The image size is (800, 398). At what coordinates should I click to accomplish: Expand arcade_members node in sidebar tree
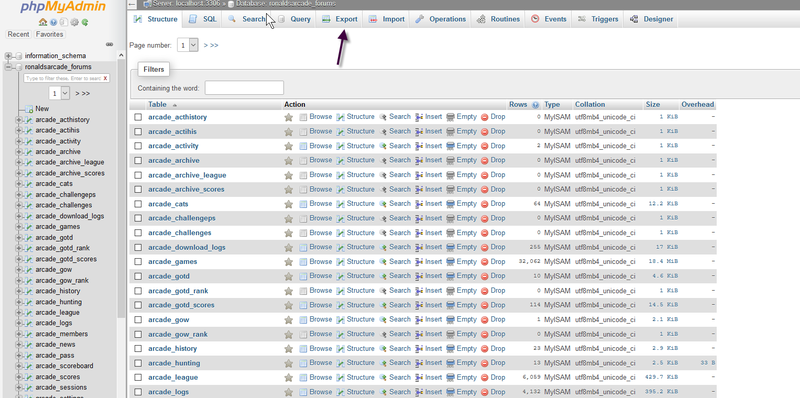[19, 334]
